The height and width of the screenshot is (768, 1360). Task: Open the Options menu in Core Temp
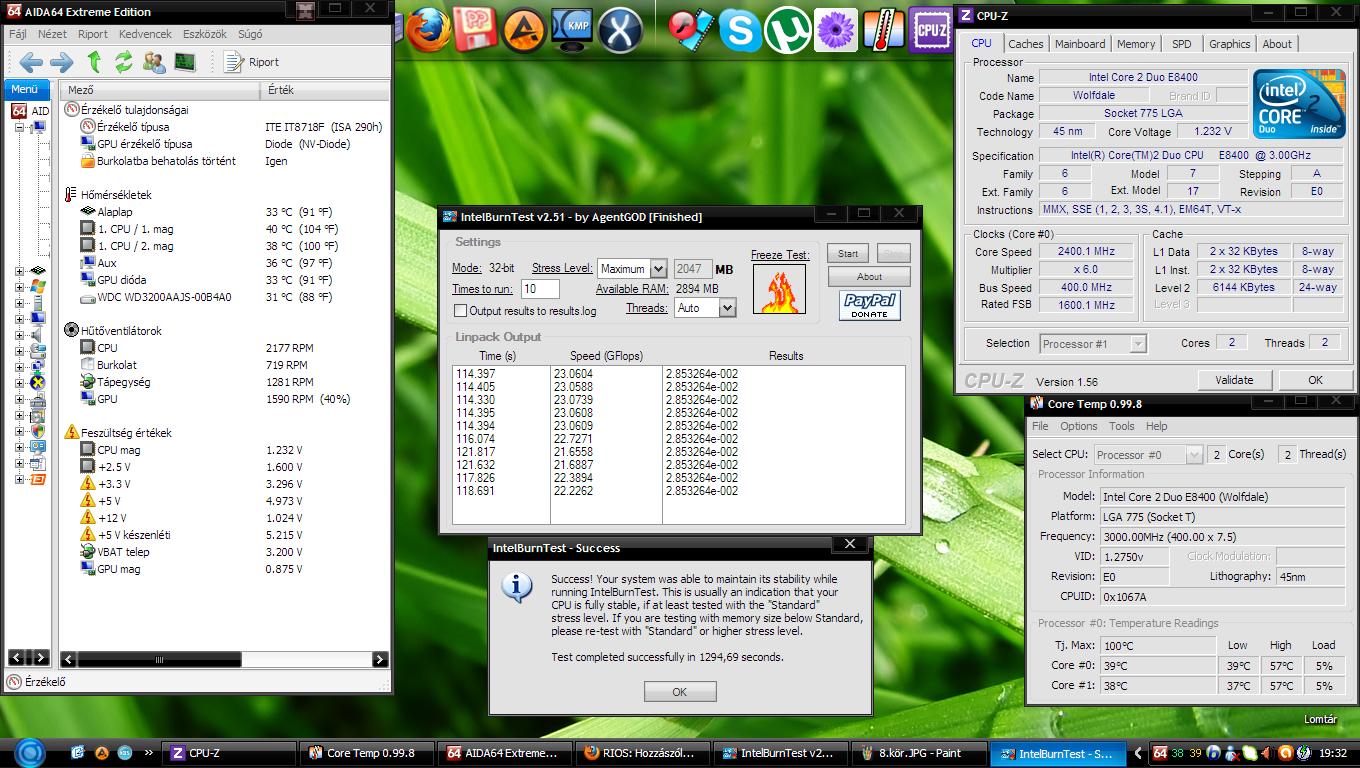(x=1078, y=426)
